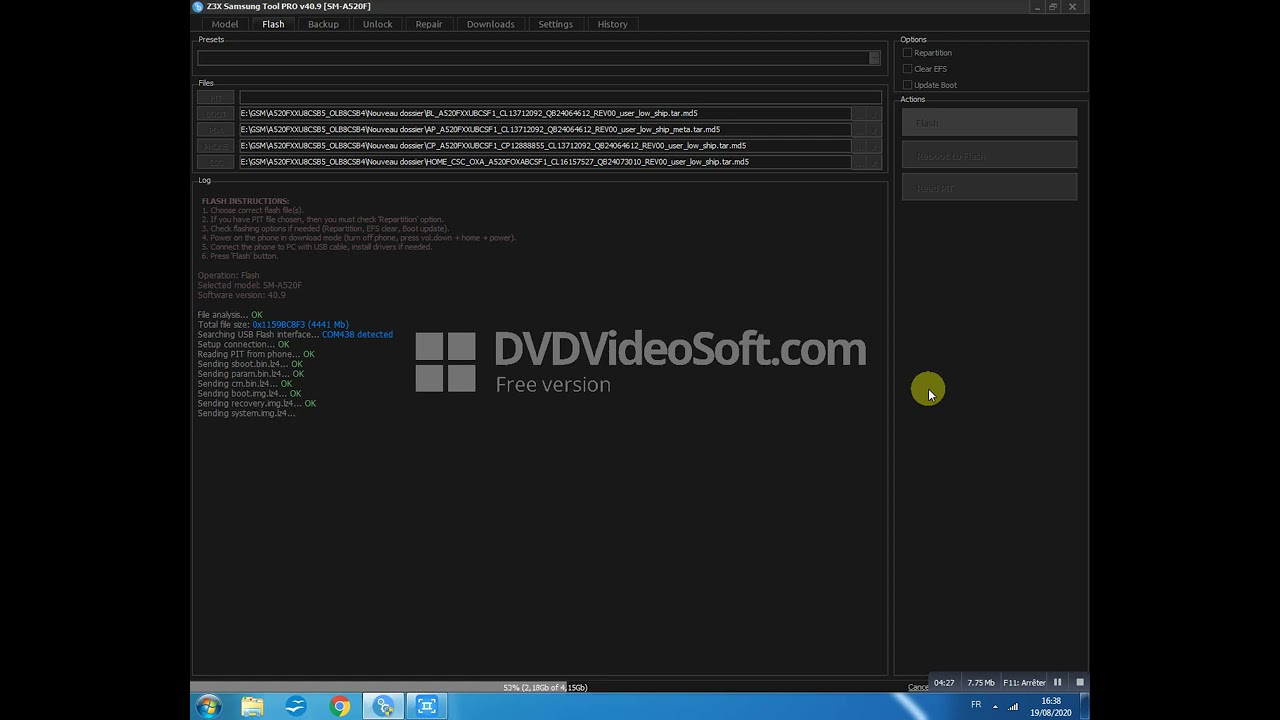
Task: Launch Google Chrome from the taskbar
Action: tap(340, 707)
